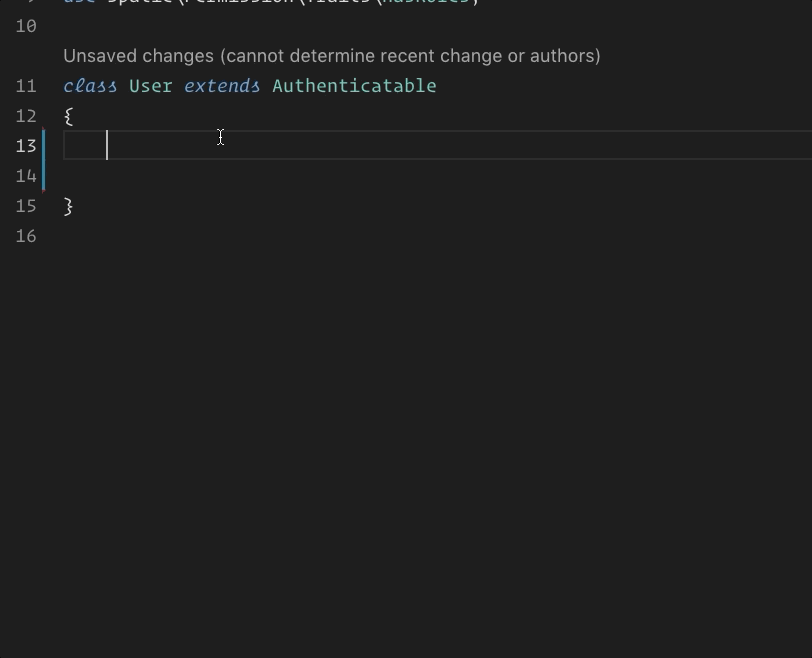Click the blue change indicator beside line 13
This screenshot has height=658, width=812.
[x=44, y=145]
